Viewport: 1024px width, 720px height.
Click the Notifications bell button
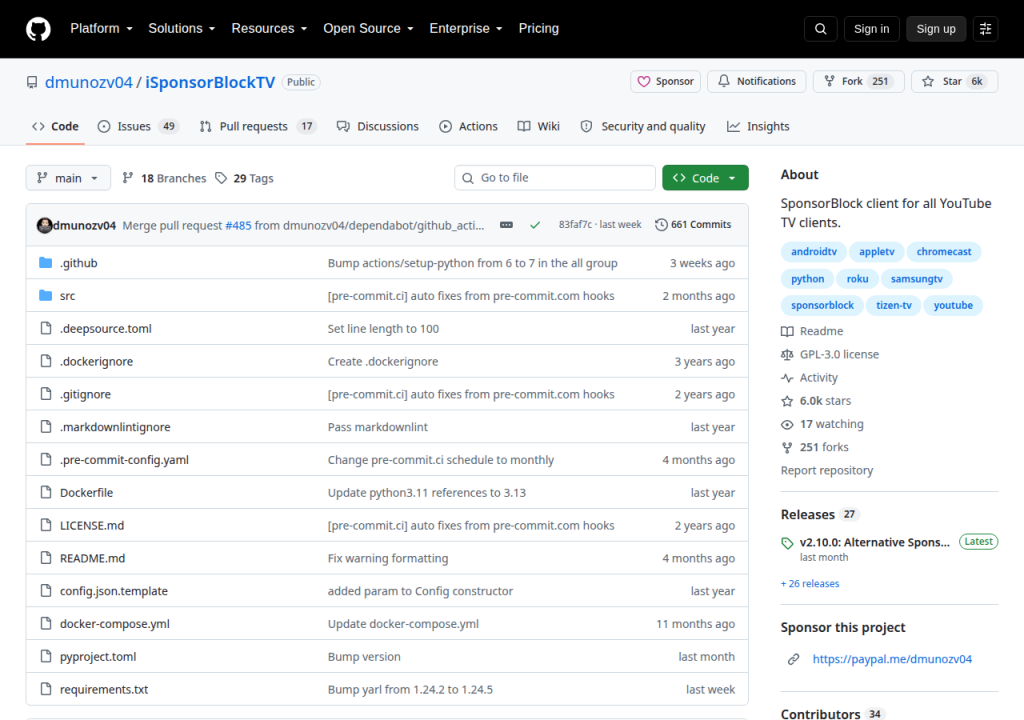[757, 81]
